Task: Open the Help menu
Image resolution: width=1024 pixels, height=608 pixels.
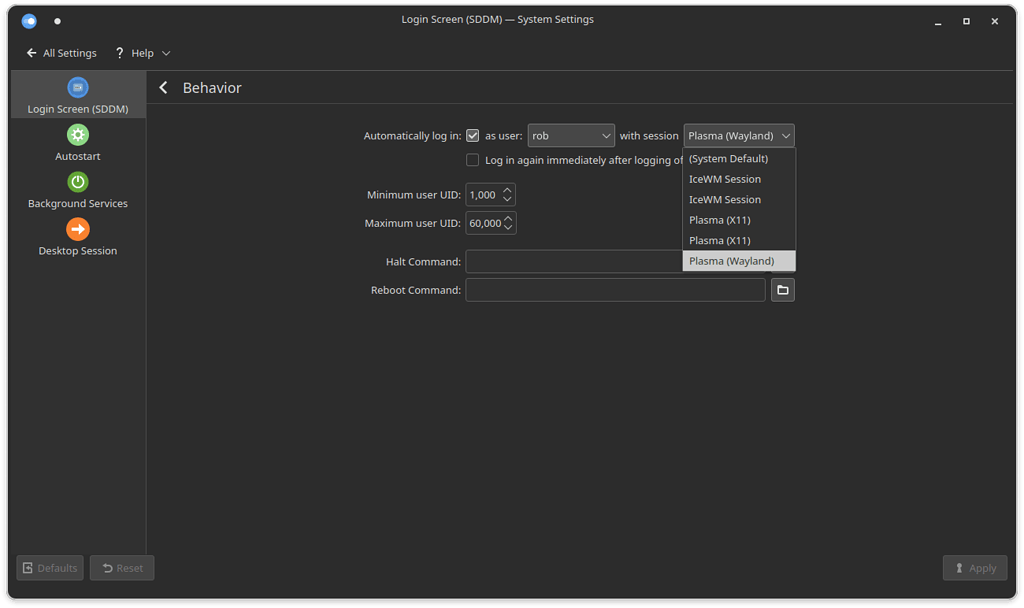Action: [x=142, y=53]
